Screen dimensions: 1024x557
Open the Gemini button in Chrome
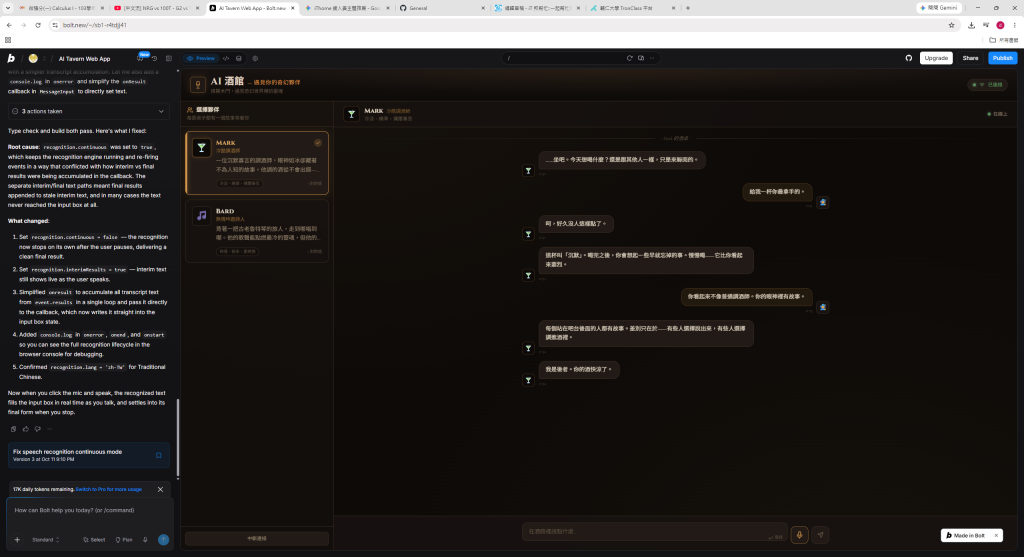click(938, 8)
